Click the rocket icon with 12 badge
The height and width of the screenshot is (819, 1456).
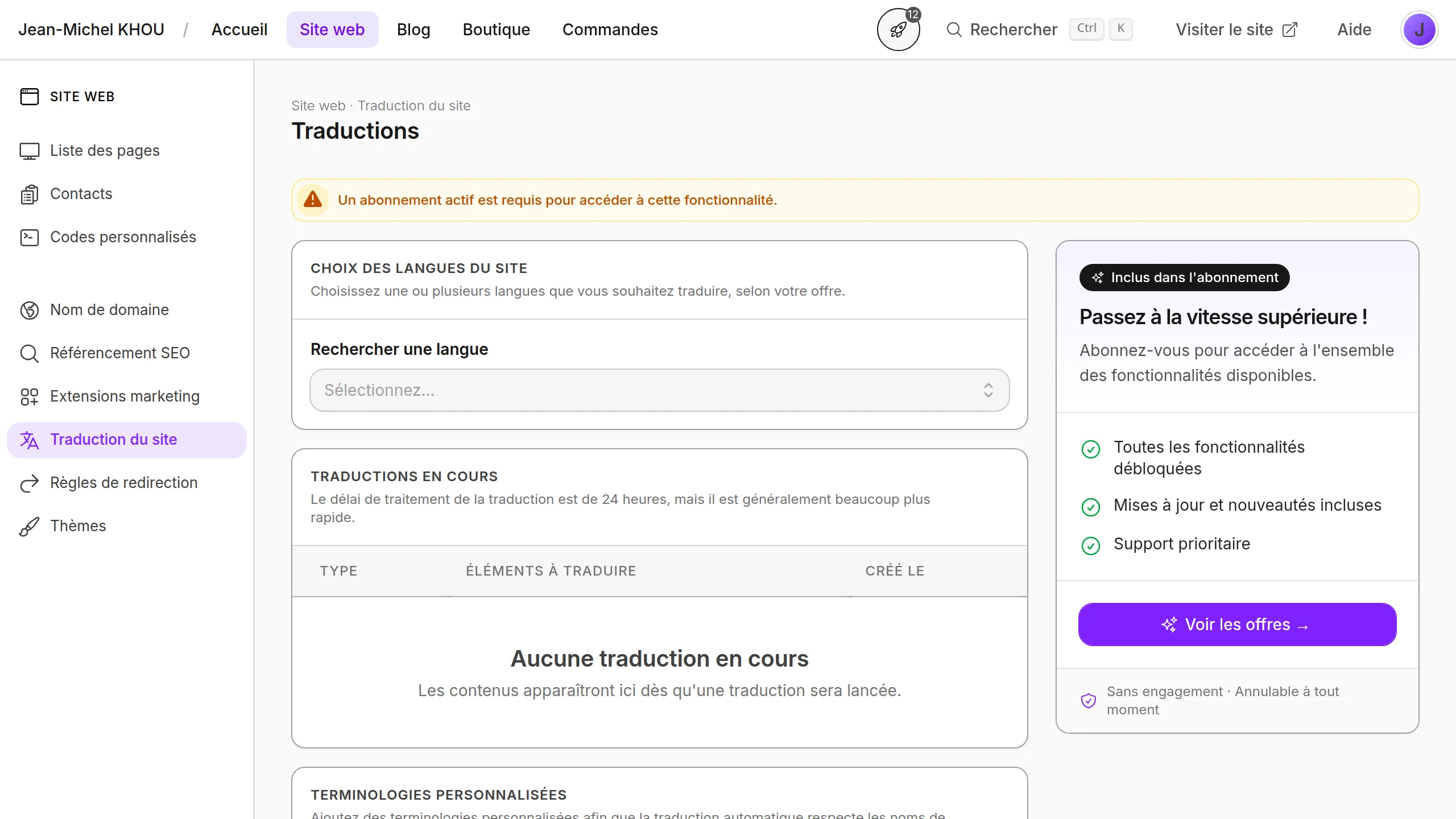(x=898, y=30)
